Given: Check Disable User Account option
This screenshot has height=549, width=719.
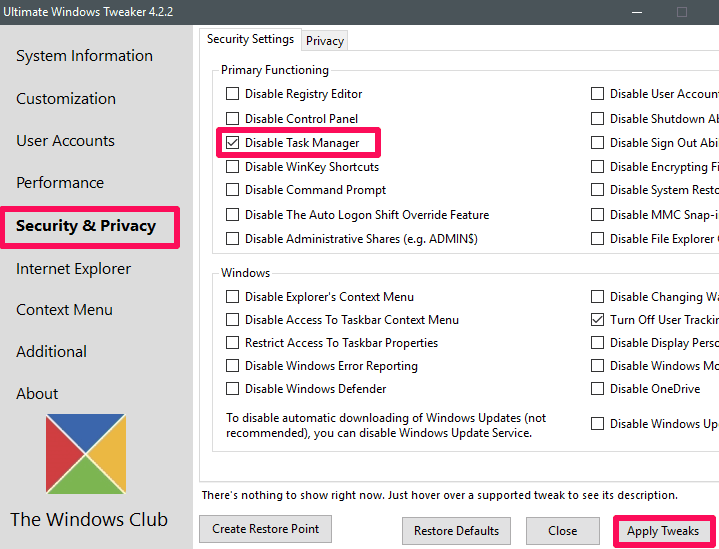Looking at the screenshot, I should pos(597,94).
